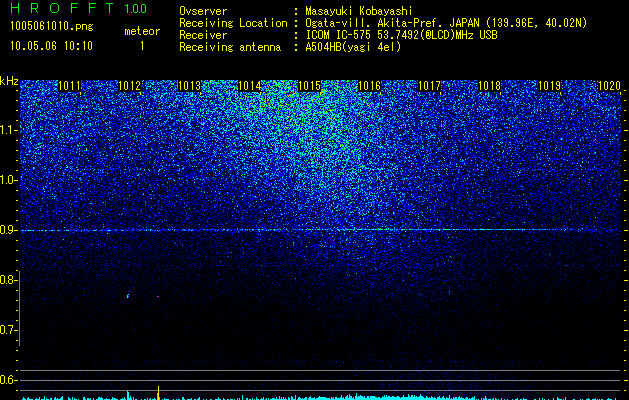Screen dimensions: 629x400
Task: Click the bright carrier line at 0.9 kHz
Action: tap(321, 230)
